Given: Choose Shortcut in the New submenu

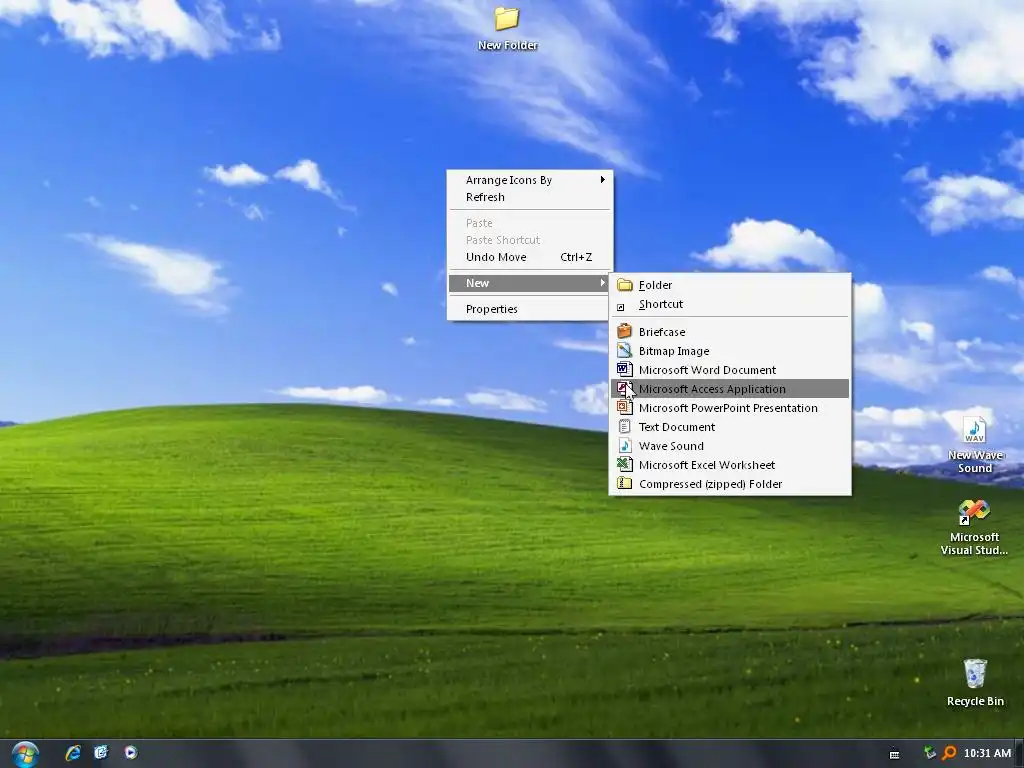Looking at the screenshot, I should [x=730, y=304].
